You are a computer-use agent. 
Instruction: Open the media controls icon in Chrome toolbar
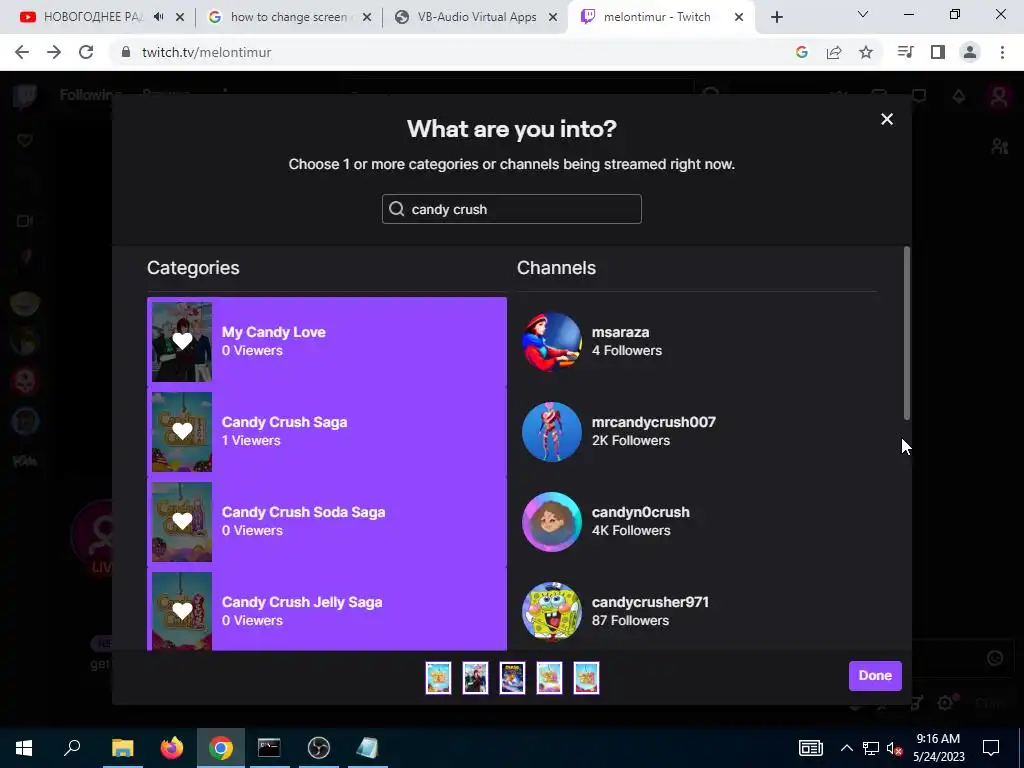[x=905, y=52]
